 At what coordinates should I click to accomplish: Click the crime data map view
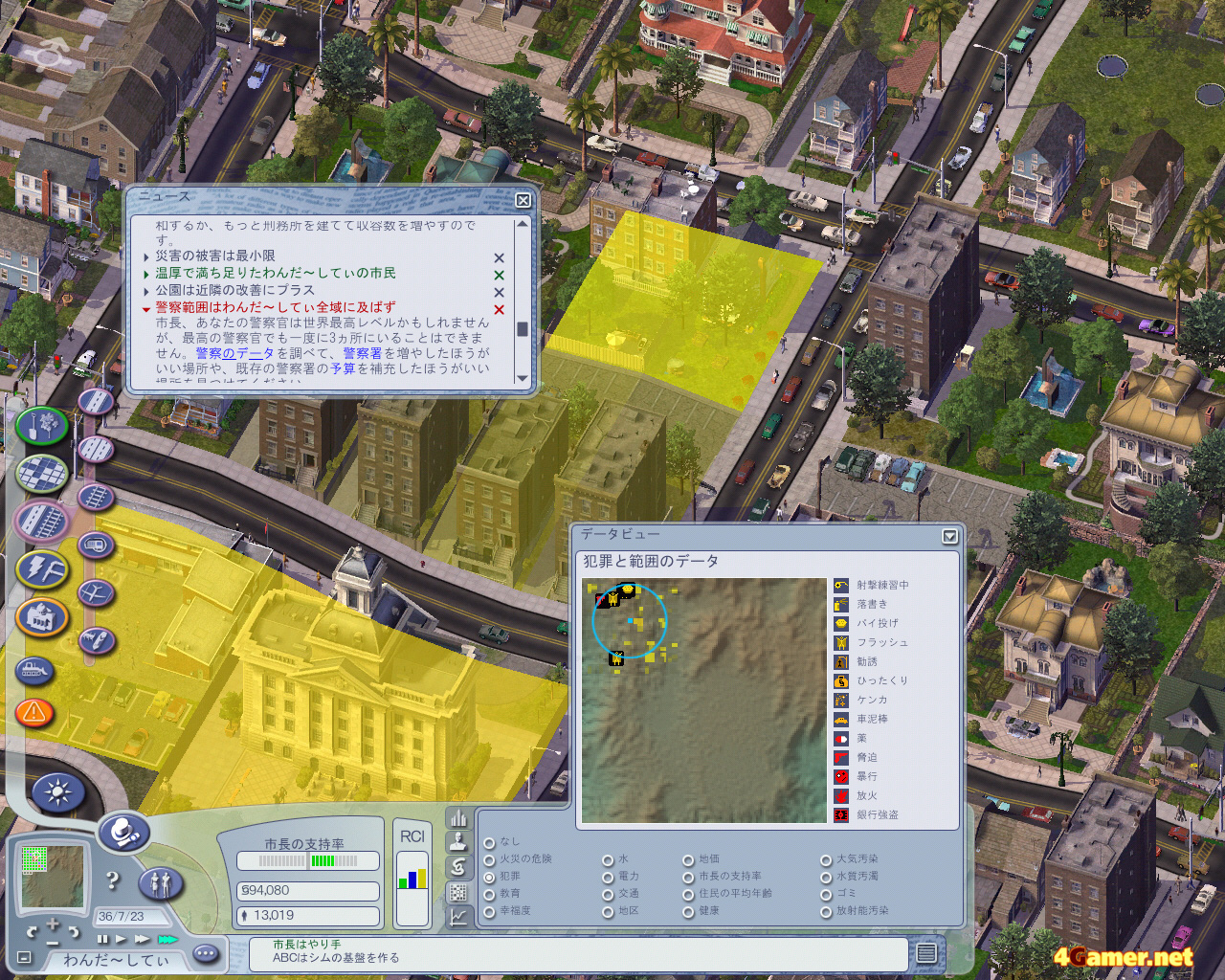click(704, 700)
